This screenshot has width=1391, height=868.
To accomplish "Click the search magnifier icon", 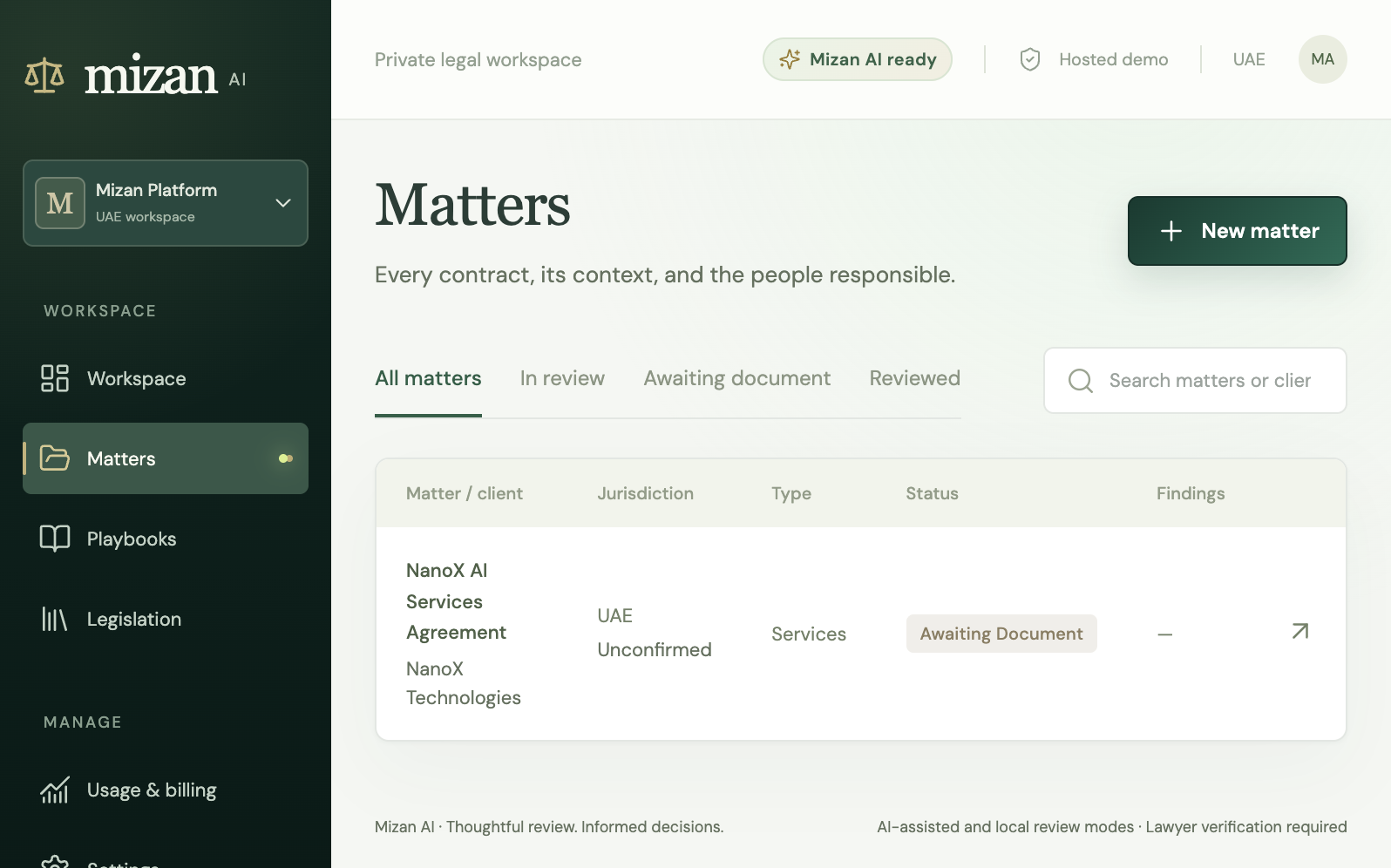I will (1081, 381).
